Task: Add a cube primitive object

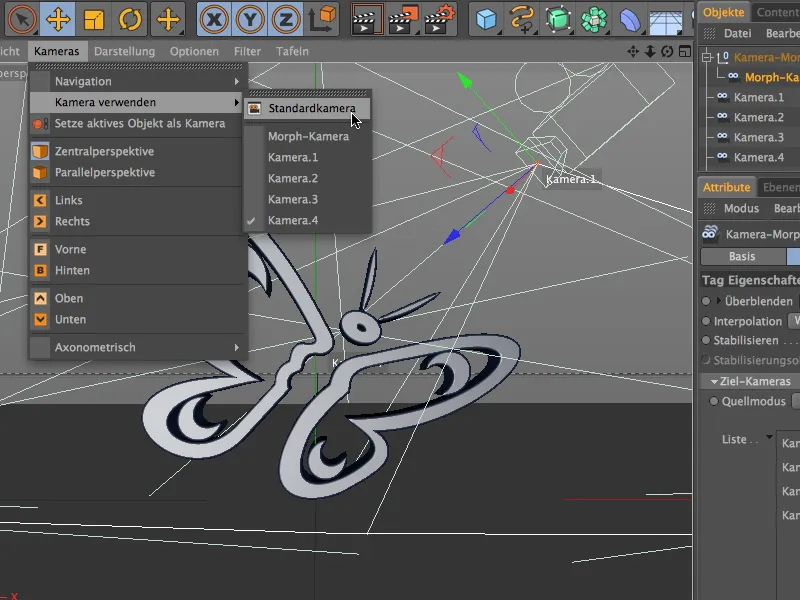Action: [x=486, y=19]
